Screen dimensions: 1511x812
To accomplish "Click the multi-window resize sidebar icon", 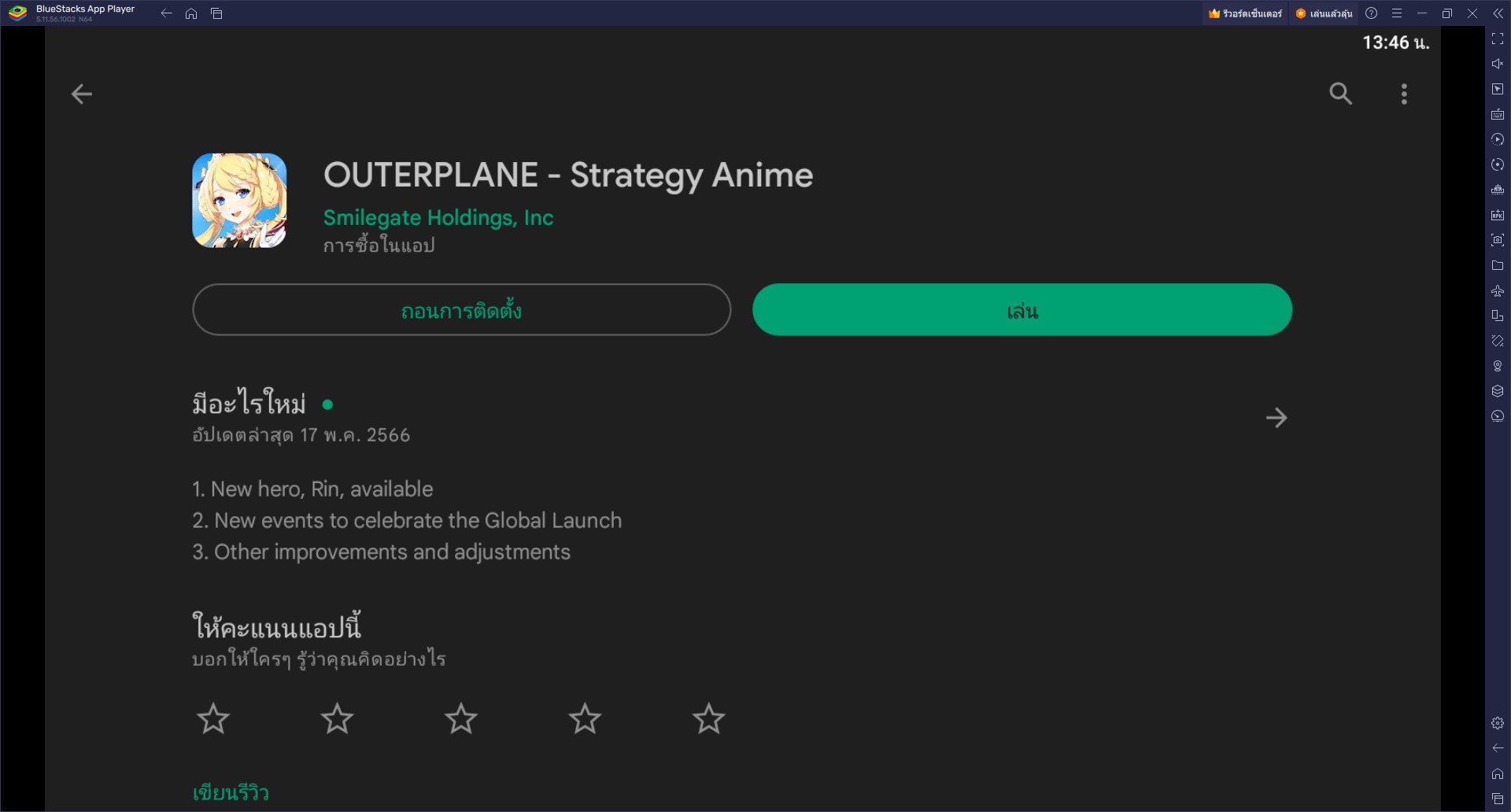I will coord(1498,316).
